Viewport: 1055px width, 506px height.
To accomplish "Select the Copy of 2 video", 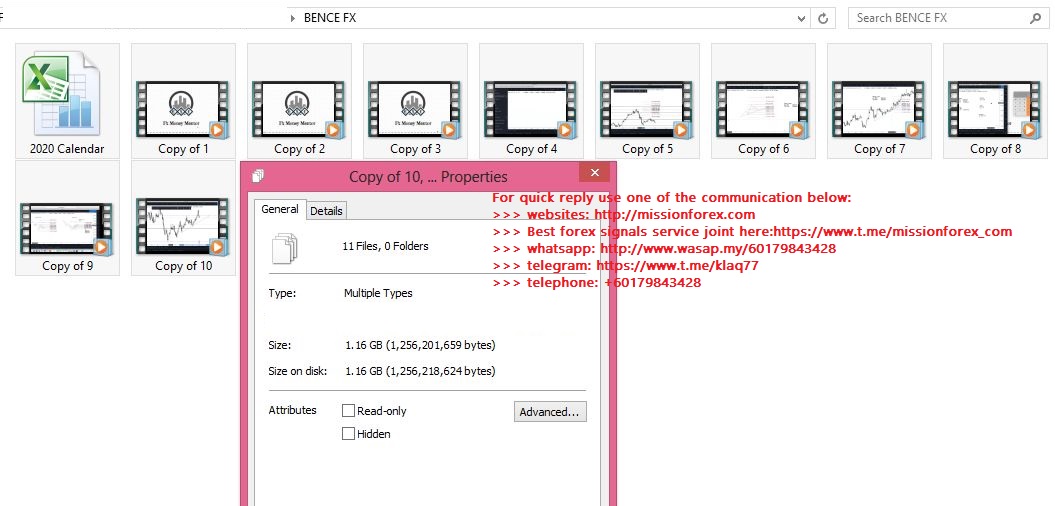I will tap(299, 101).
